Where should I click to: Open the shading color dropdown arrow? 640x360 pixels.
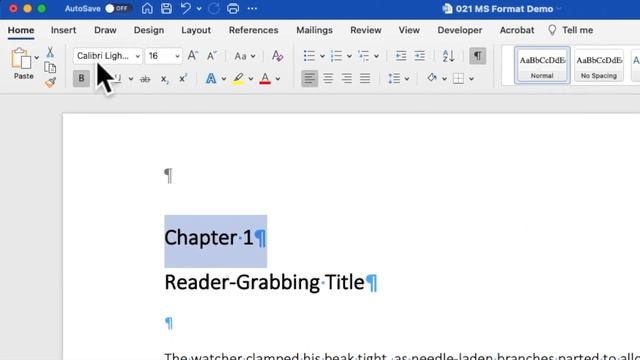click(444, 79)
